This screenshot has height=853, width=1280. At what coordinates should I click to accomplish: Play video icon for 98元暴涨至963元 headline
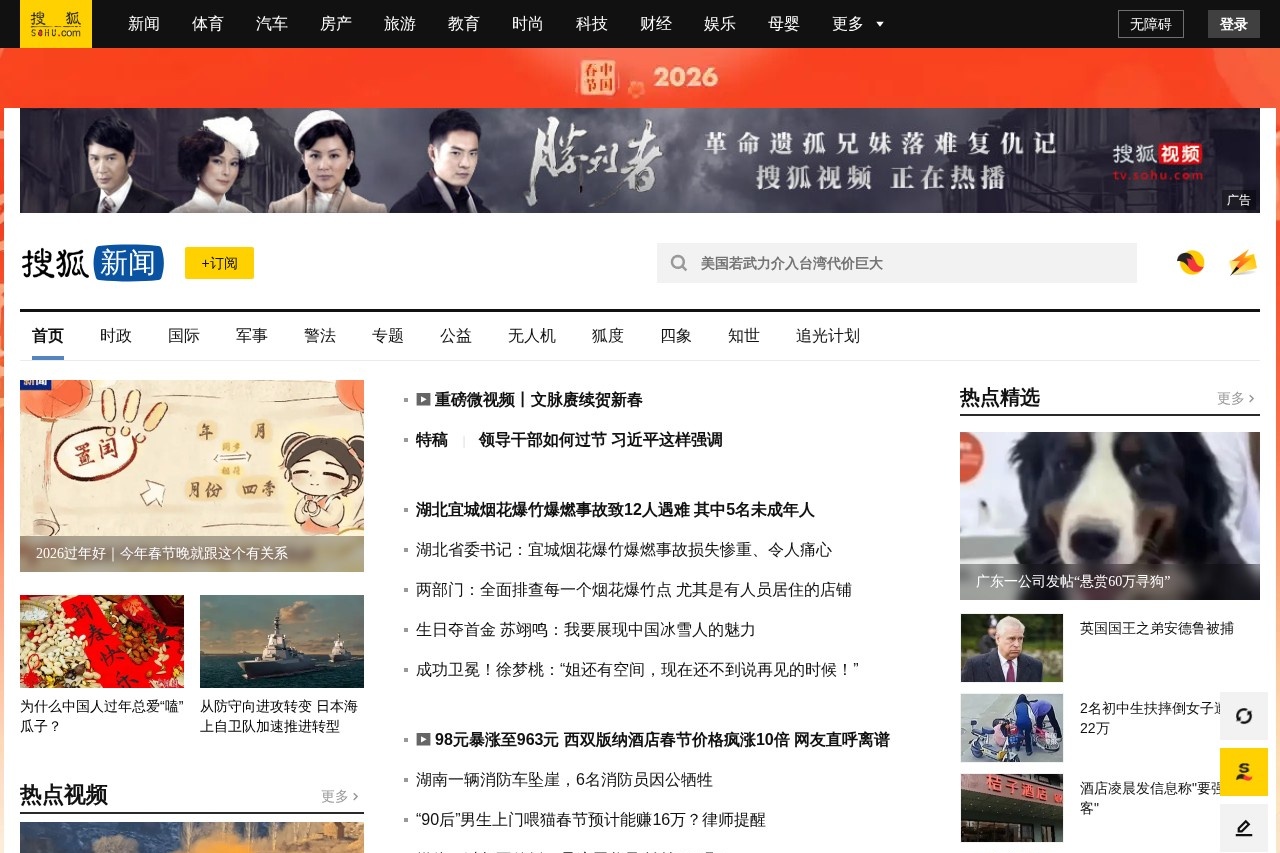click(423, 739)
